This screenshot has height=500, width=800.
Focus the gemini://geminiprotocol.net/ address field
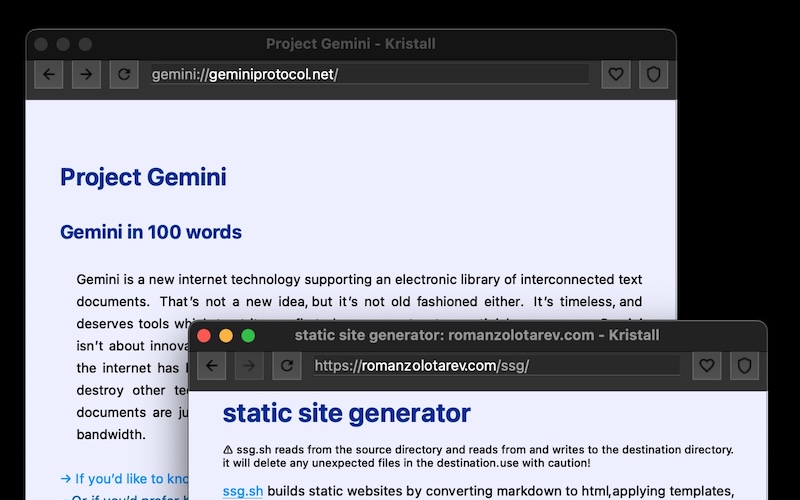(x=368, y=74)
